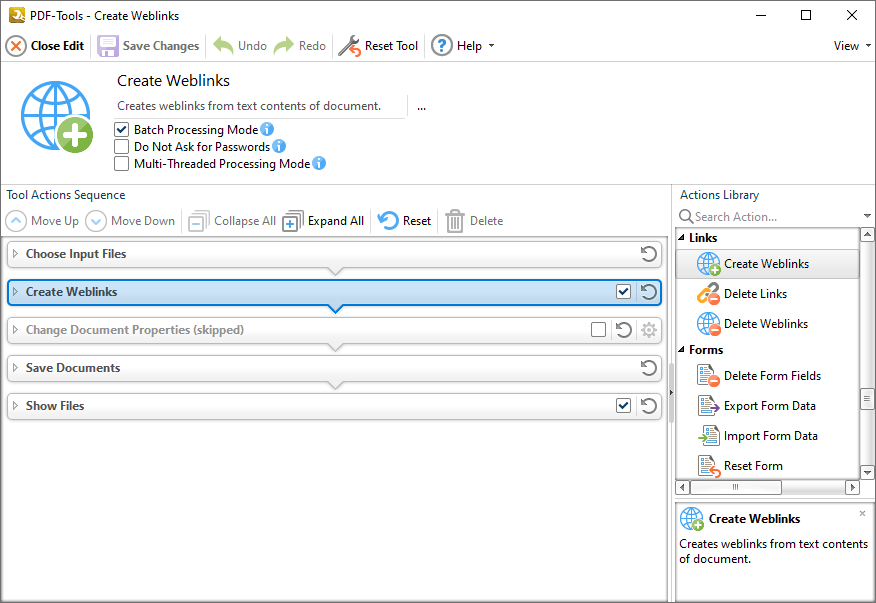This screenshot has width=876, height=603.
Task: Open settings gear on Change Document Properties
Action: coord(649,330)
